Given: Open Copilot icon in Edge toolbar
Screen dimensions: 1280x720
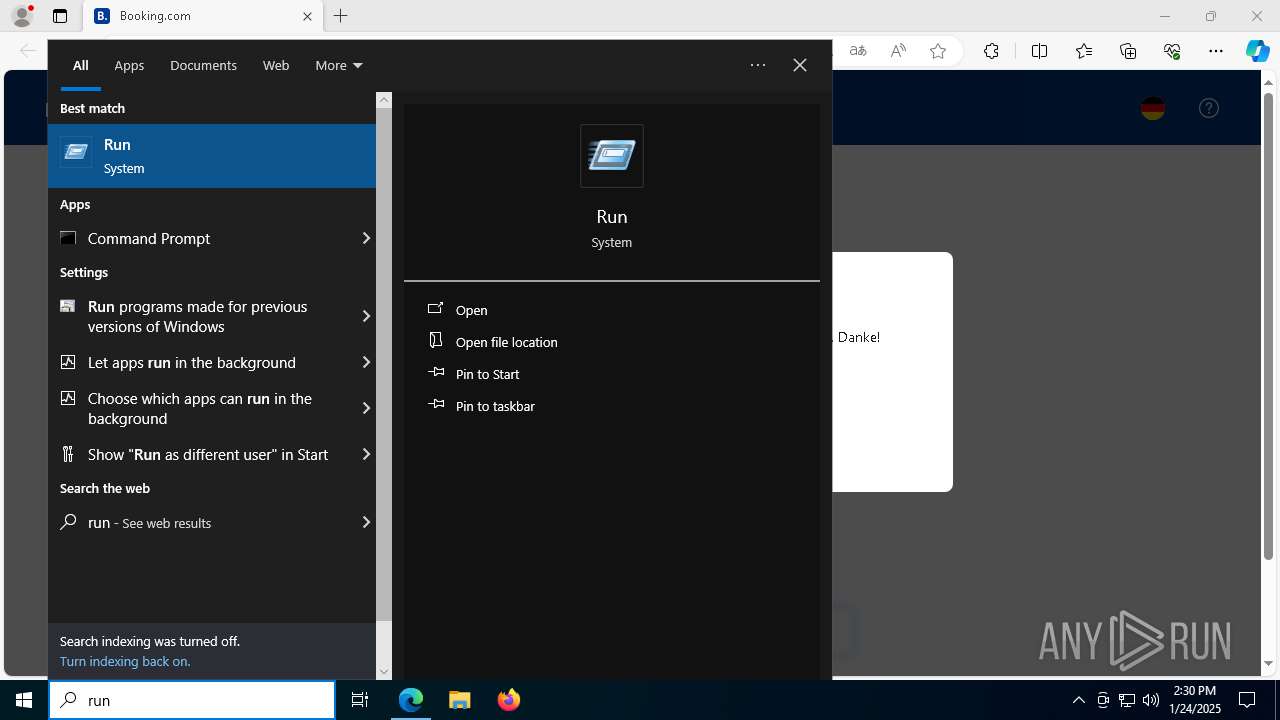Looking at the screenshot, I should (x=1257, y=51).
